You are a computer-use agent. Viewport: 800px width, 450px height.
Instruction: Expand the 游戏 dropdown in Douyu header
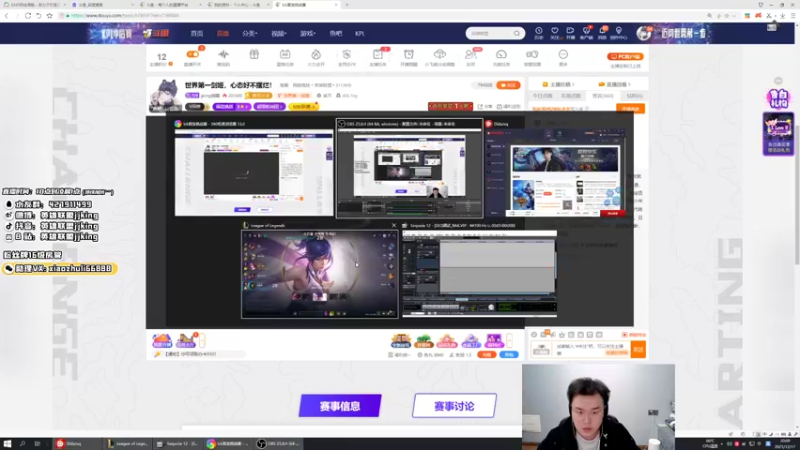click(x=308, y=33)
